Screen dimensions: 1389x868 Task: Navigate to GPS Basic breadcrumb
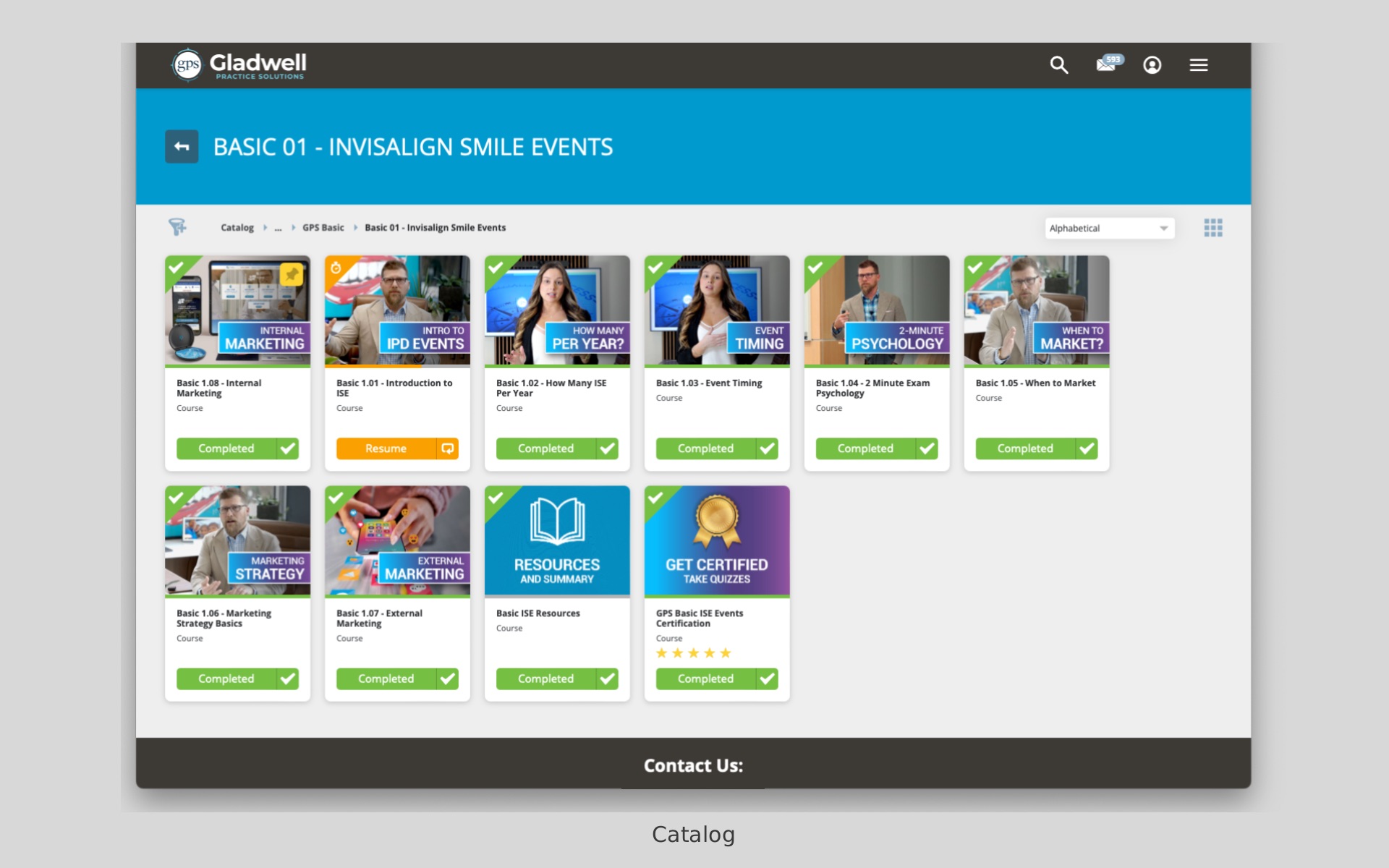(x=323, y=228)
